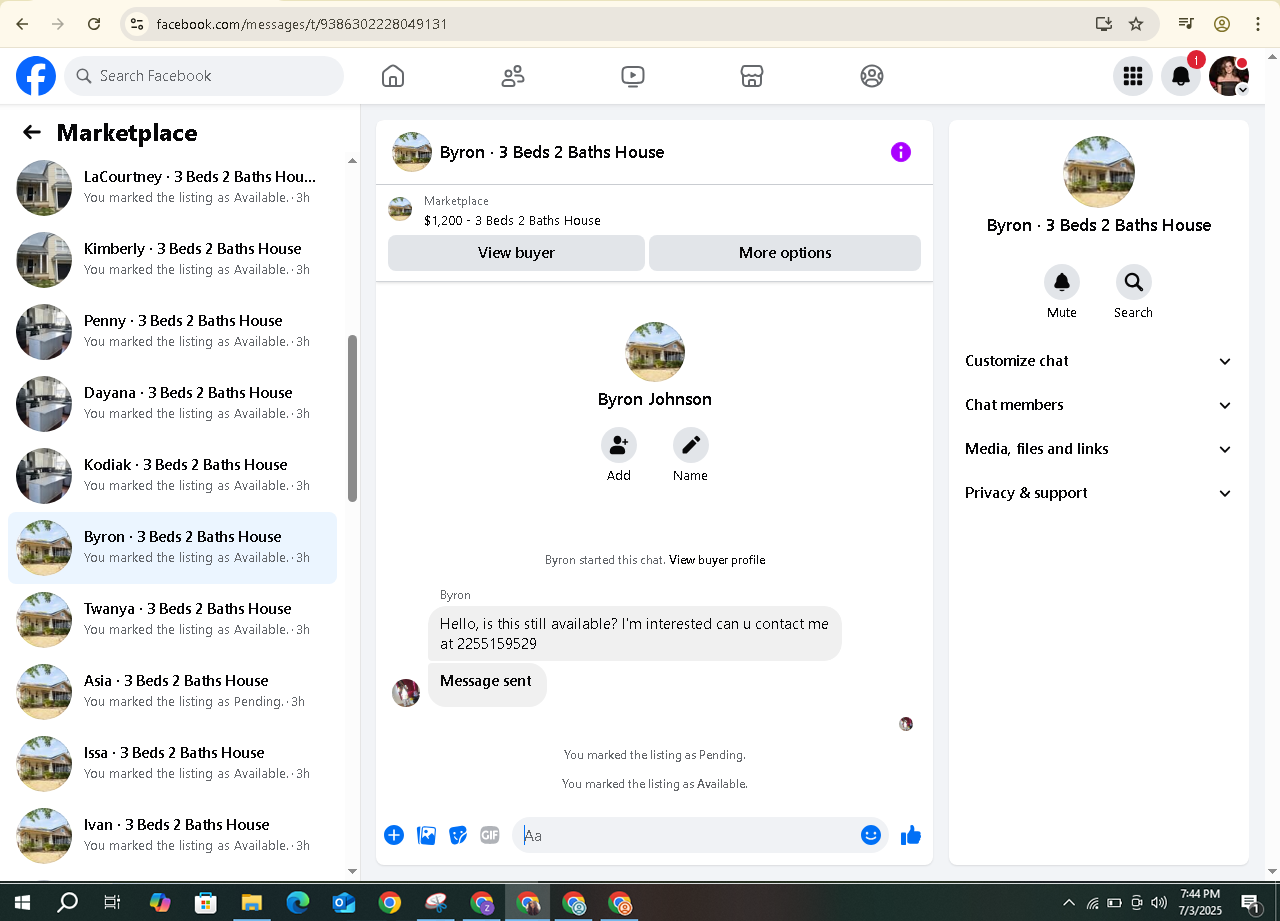The image size is (1280, 921).
Task: Open emoji picker in message box
Action: click(x=871, y=835)
